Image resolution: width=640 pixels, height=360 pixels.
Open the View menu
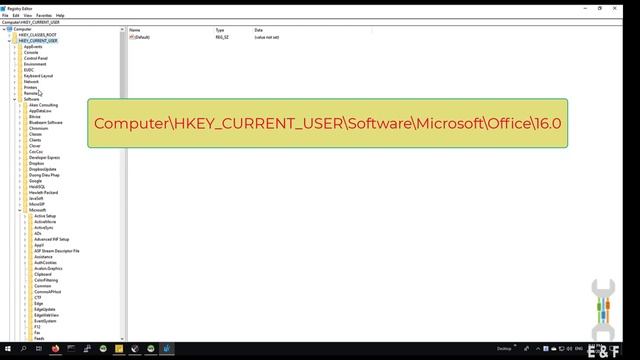(x=27, y=16)
